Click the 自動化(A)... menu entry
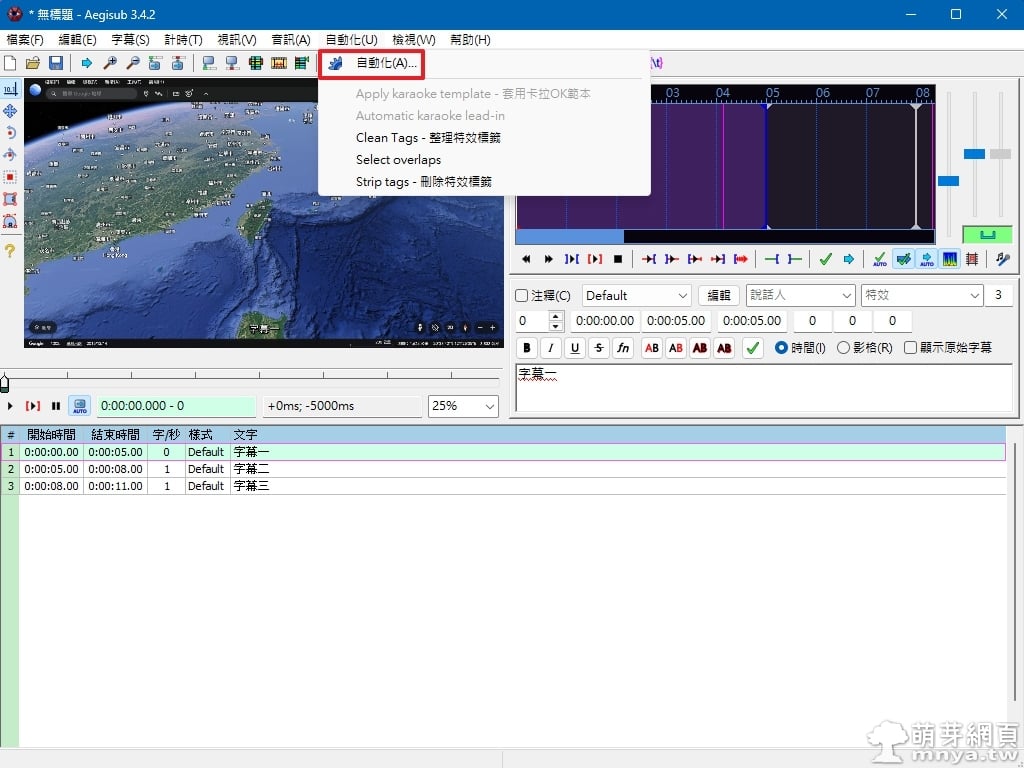 (386, 63)
